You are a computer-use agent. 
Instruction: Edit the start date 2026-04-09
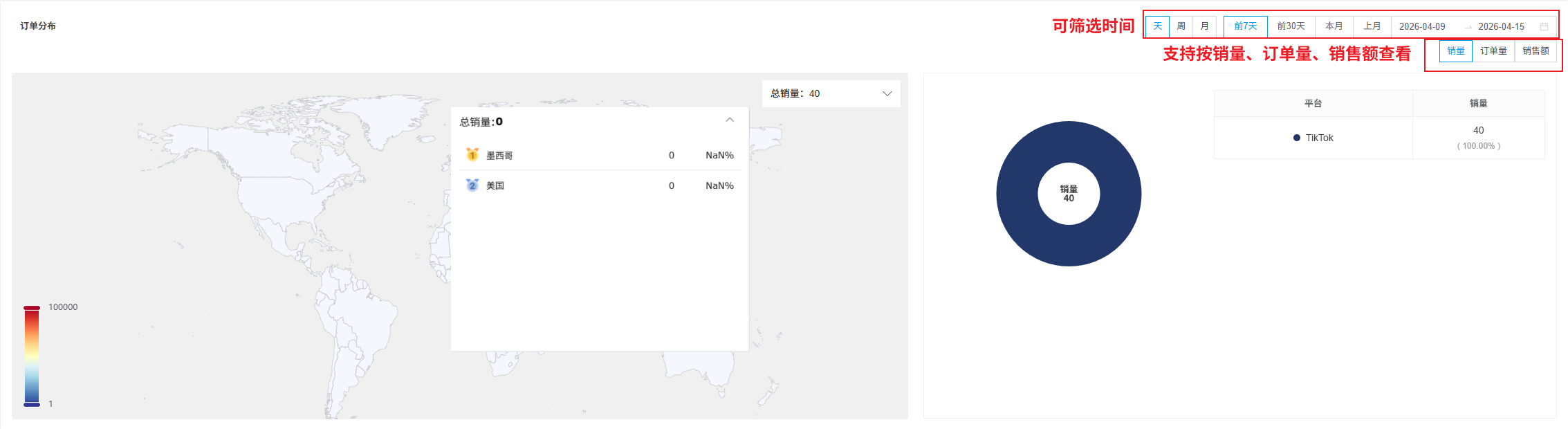[x=1422, y=26]
